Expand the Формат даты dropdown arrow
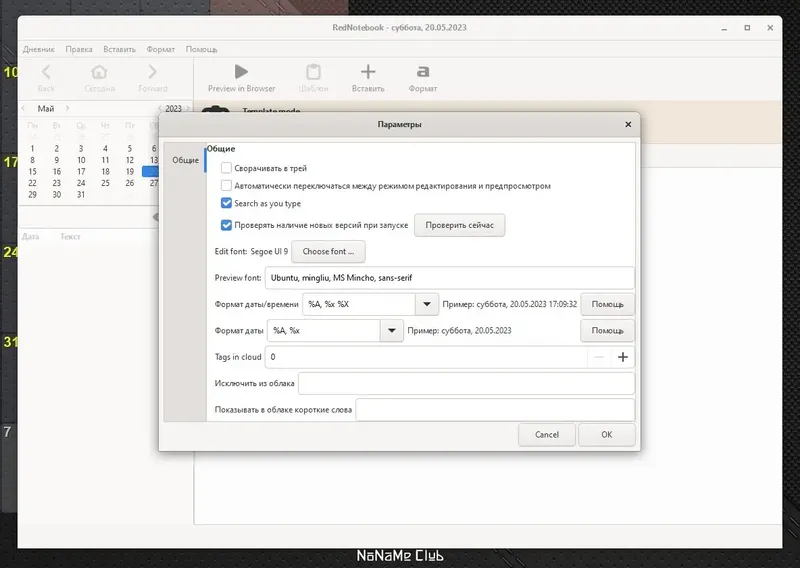Image resolution: width=800 pixels, height=568 pixels. point(391,331)
